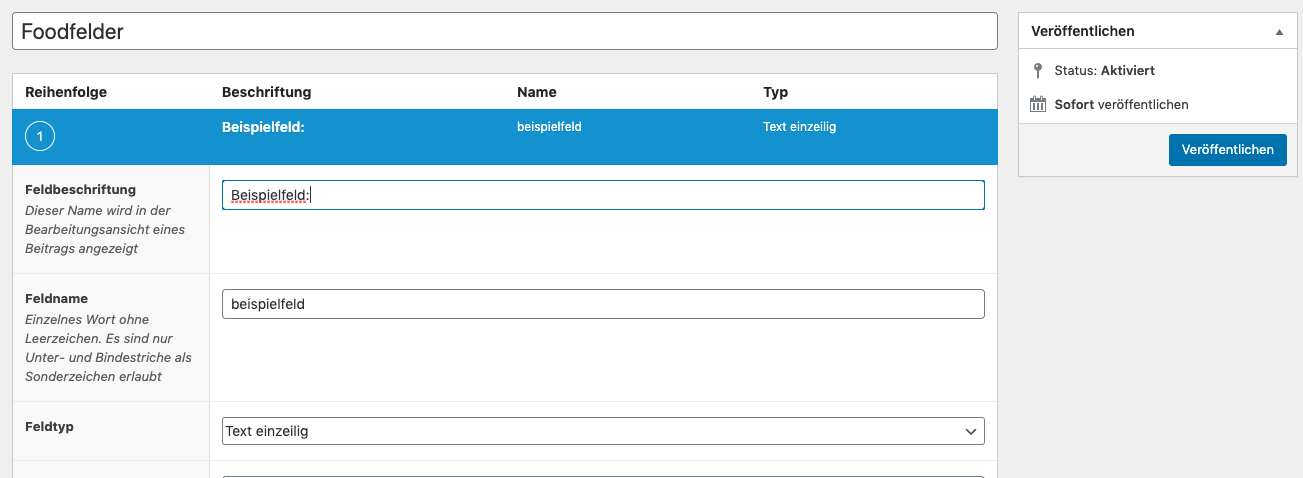Viewport: 1303px width, 478px height.
Task: Click the Veröffentlichen panel heading
Action: [x=1082, y=32]
